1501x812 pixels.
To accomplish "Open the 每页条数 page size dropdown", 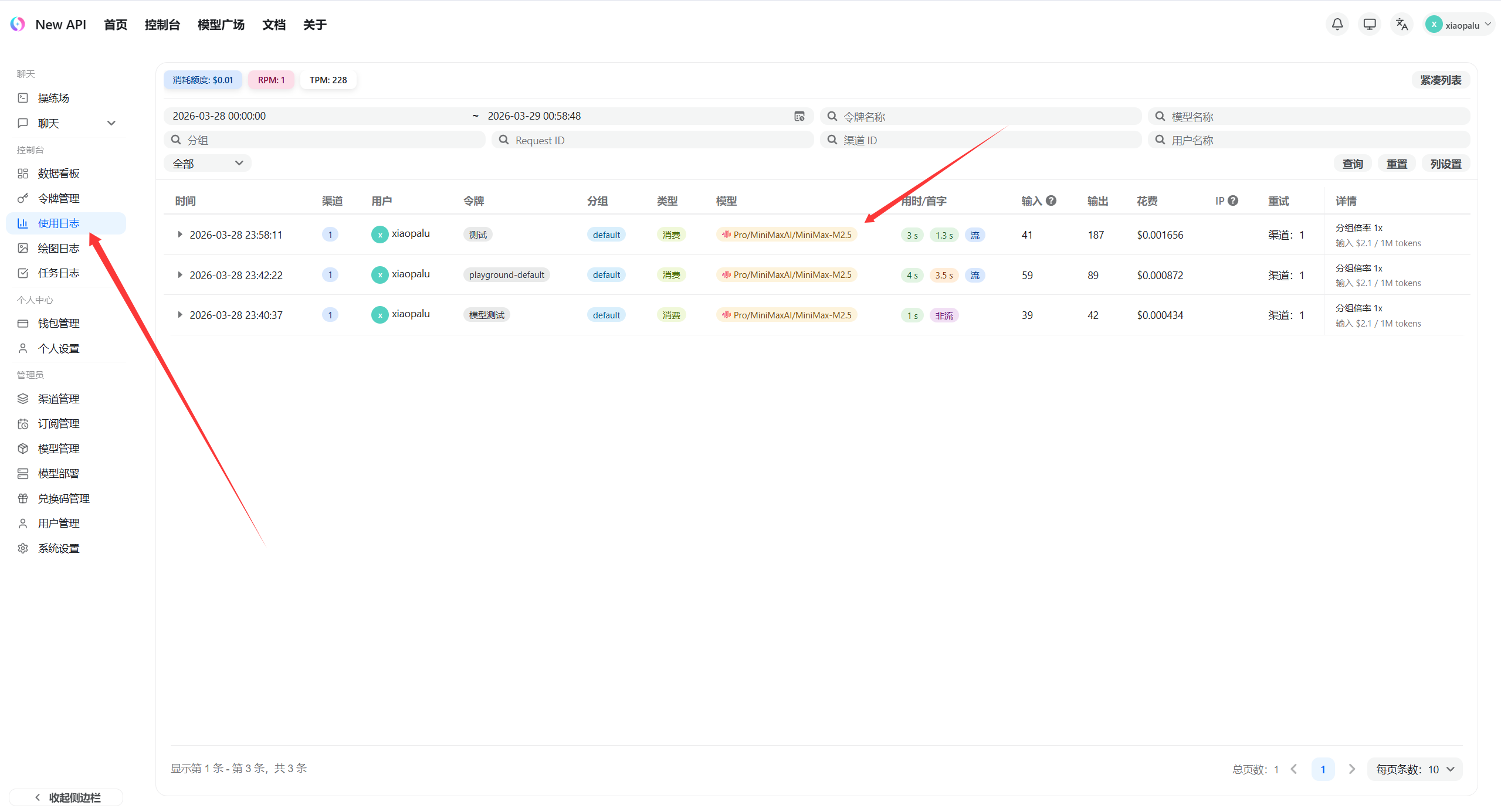I will point(1414,769).
